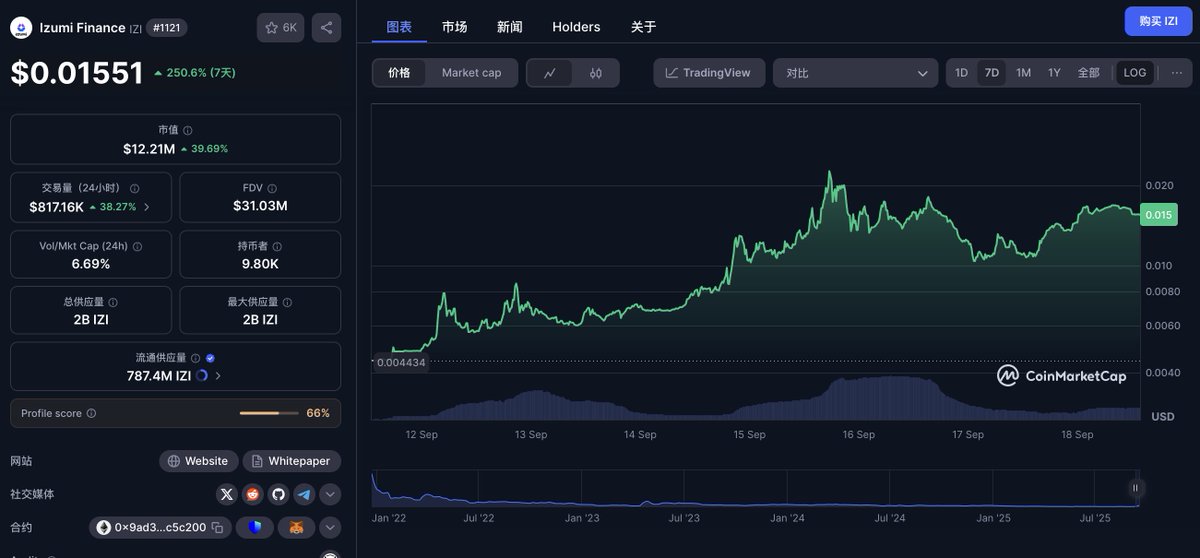The height and width of the screenshot is (558, 1200).
Task: Show info tooltip for Vol/Mkt Cap (24h)
Action: (x=137, y=246)
